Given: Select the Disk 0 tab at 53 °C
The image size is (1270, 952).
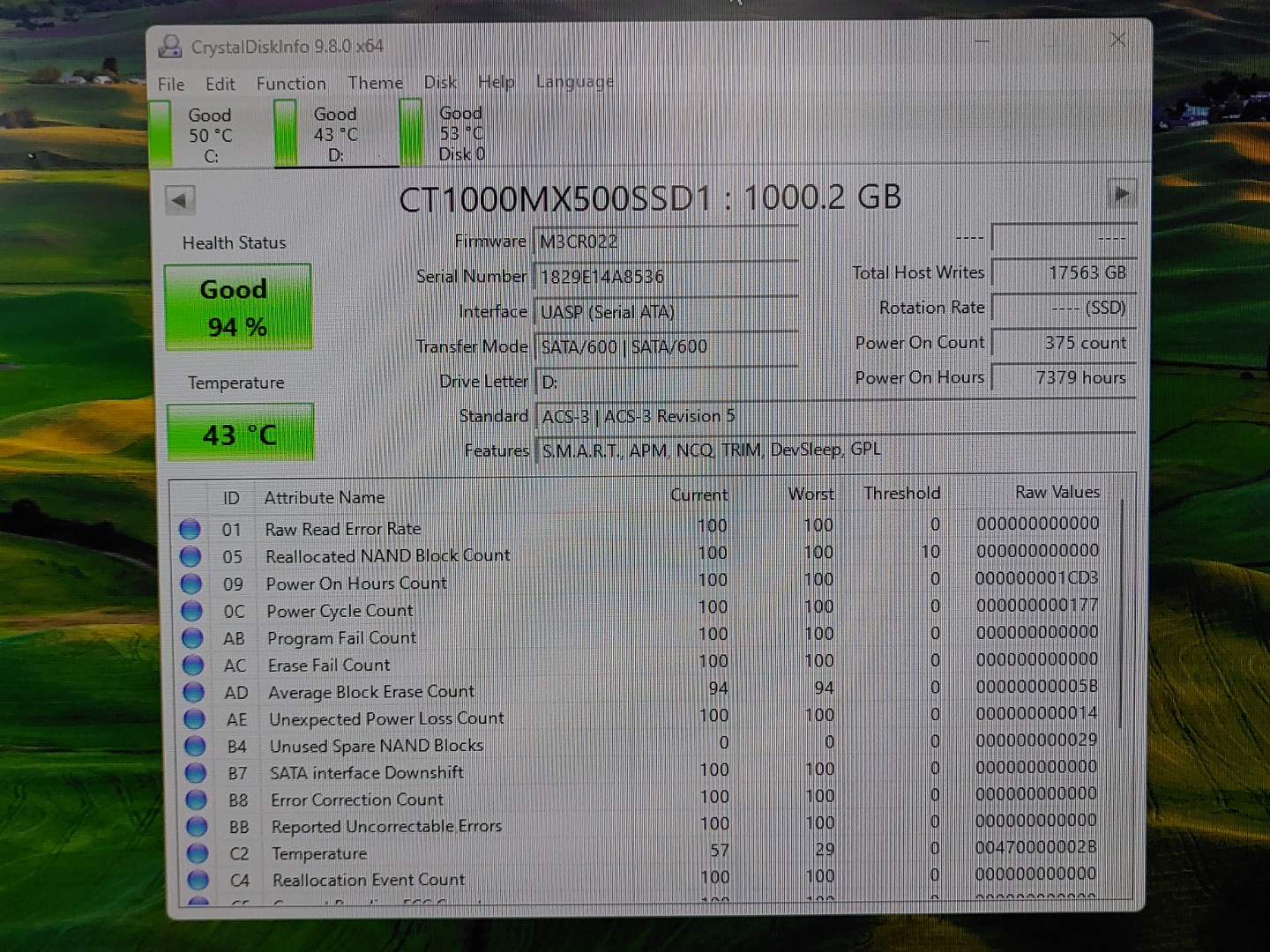Looking at the screenshot, I should pyautogui.click(x=462, y=133).
